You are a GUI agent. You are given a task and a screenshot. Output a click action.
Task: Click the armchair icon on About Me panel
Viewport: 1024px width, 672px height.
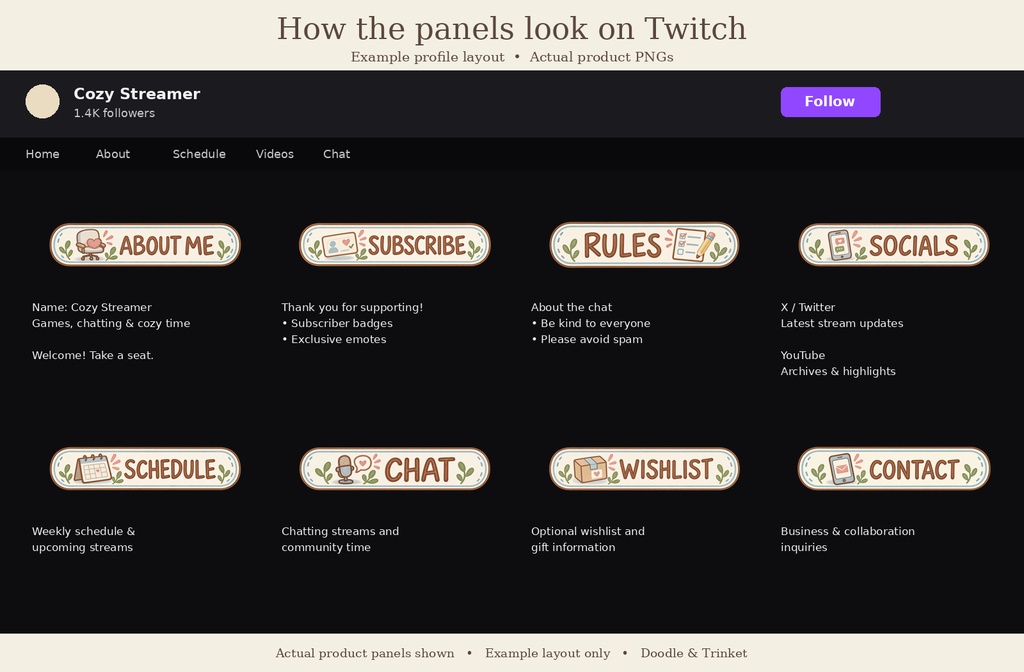click(90, 245)
